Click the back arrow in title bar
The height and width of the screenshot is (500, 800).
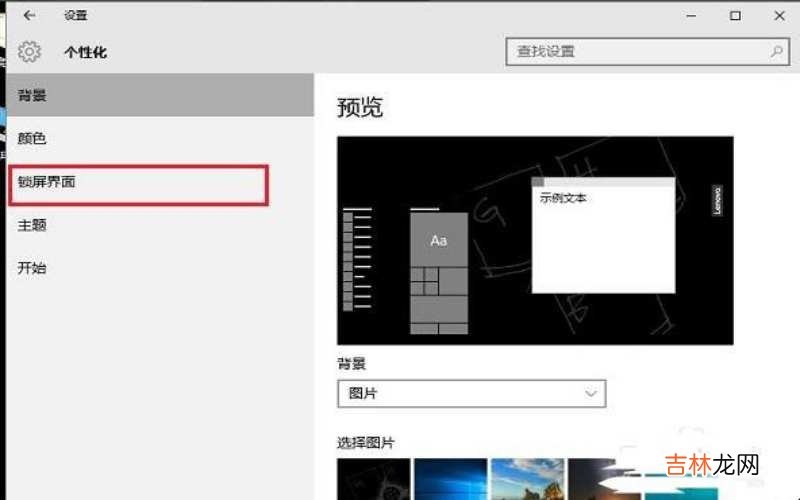point(29,16)
